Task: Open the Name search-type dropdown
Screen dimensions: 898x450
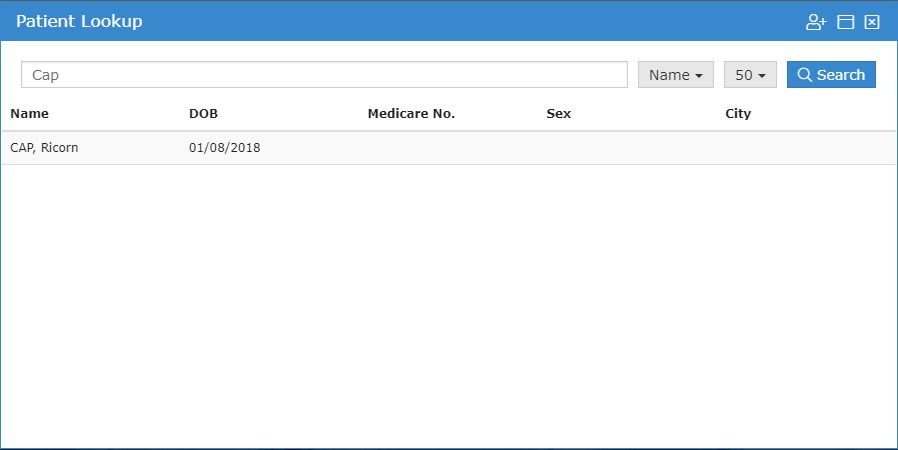Action: tap(676, 75)
